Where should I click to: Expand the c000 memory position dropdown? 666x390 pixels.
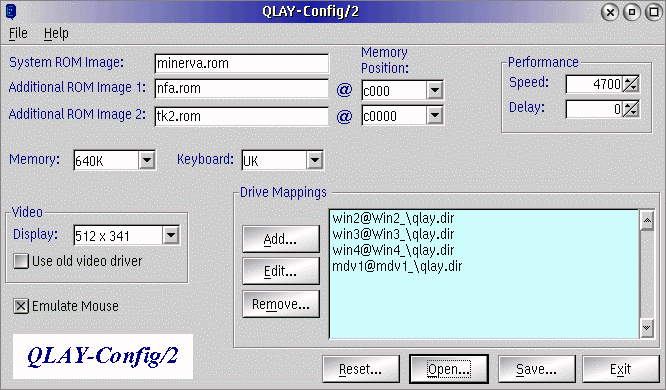coord(435,90)
